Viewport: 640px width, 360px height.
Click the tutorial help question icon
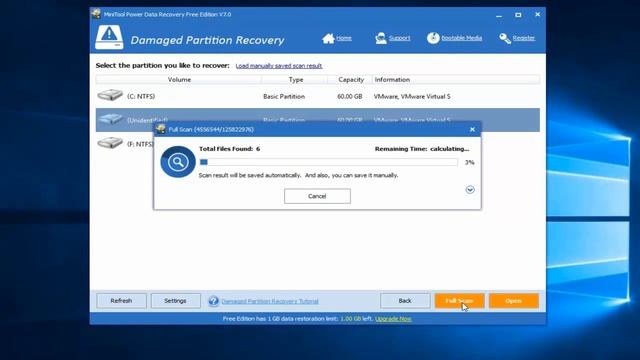point(213,301)
